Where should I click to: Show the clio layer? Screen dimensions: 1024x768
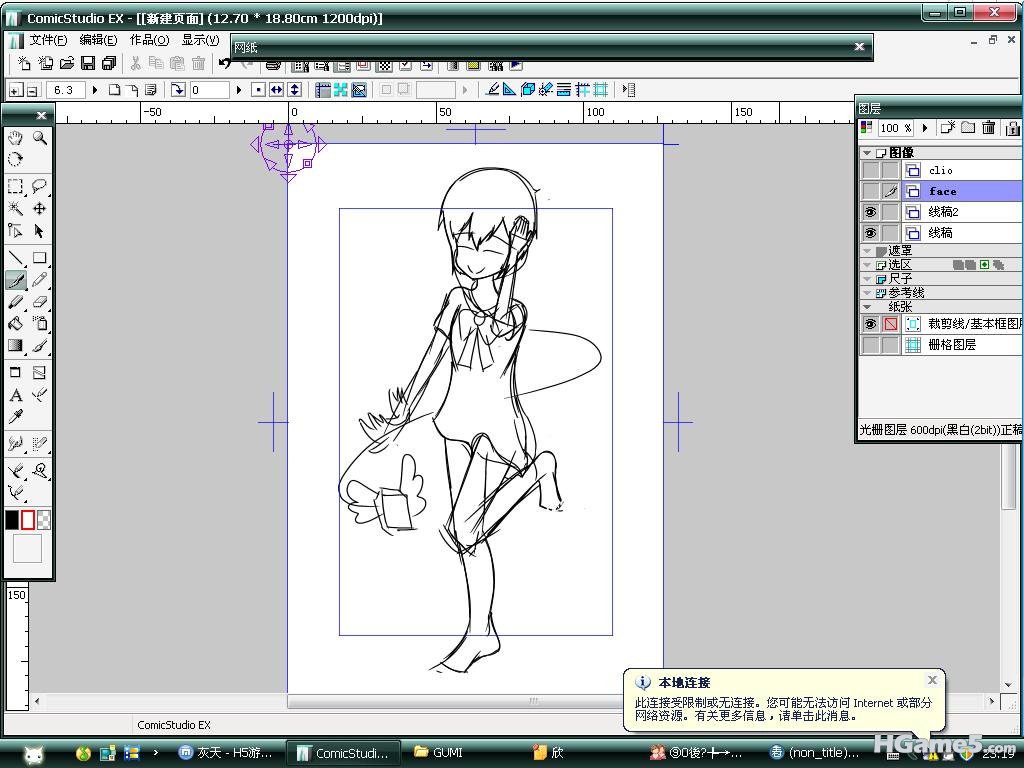tap(870, 170)
